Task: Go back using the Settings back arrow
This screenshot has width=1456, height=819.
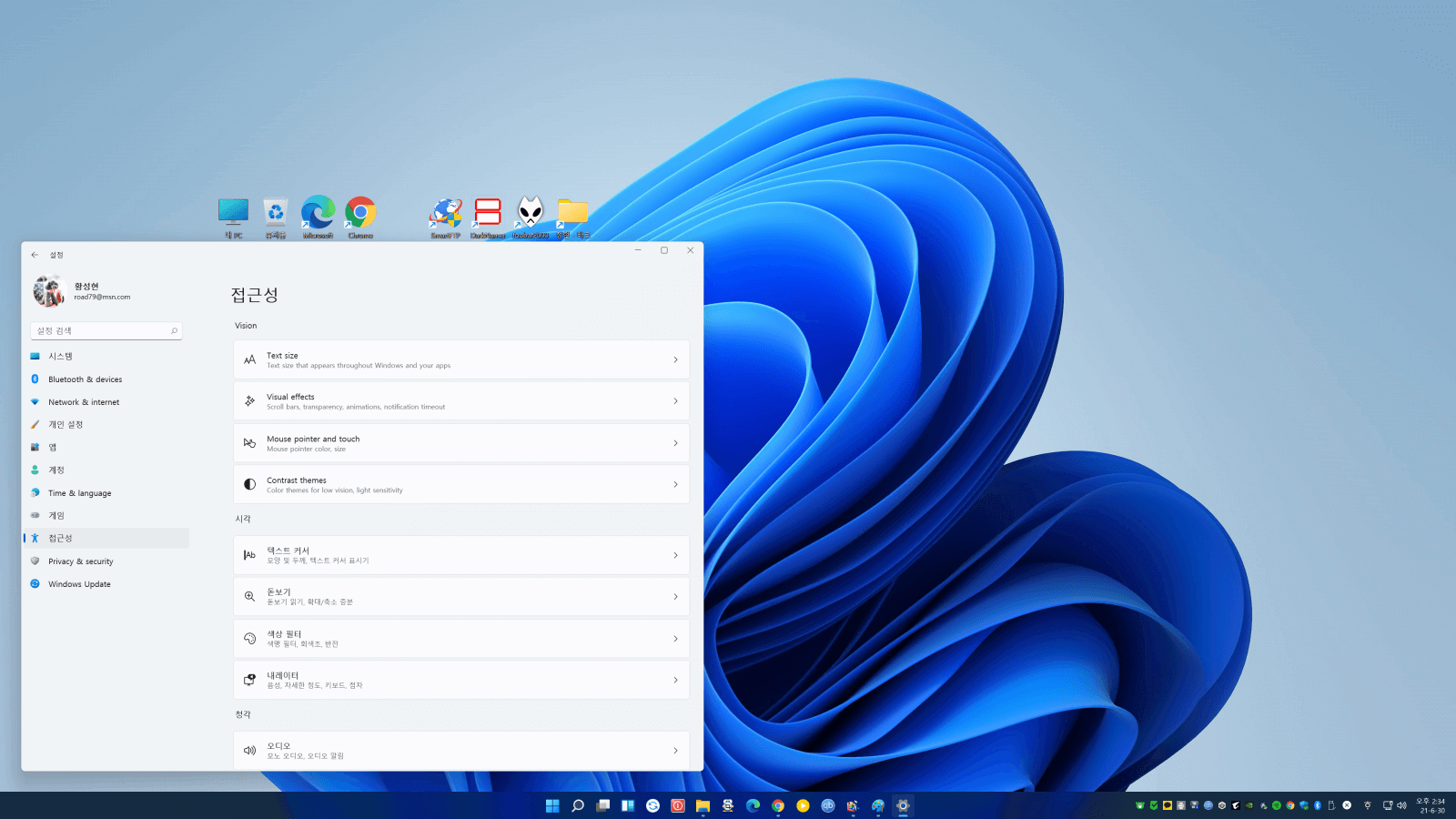Action: click(x=35, y=255)
